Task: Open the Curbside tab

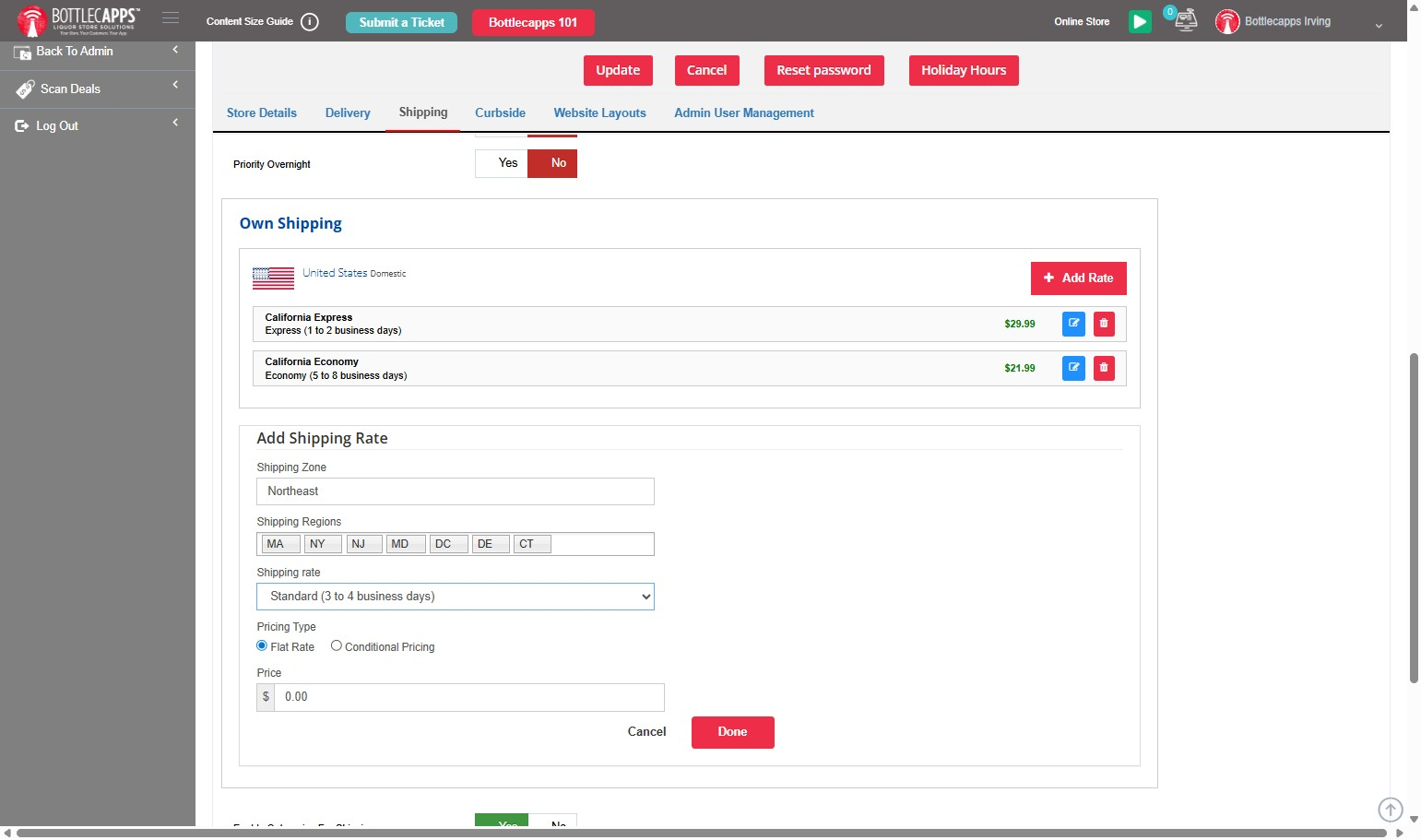Action: click(x=500, y=113)
